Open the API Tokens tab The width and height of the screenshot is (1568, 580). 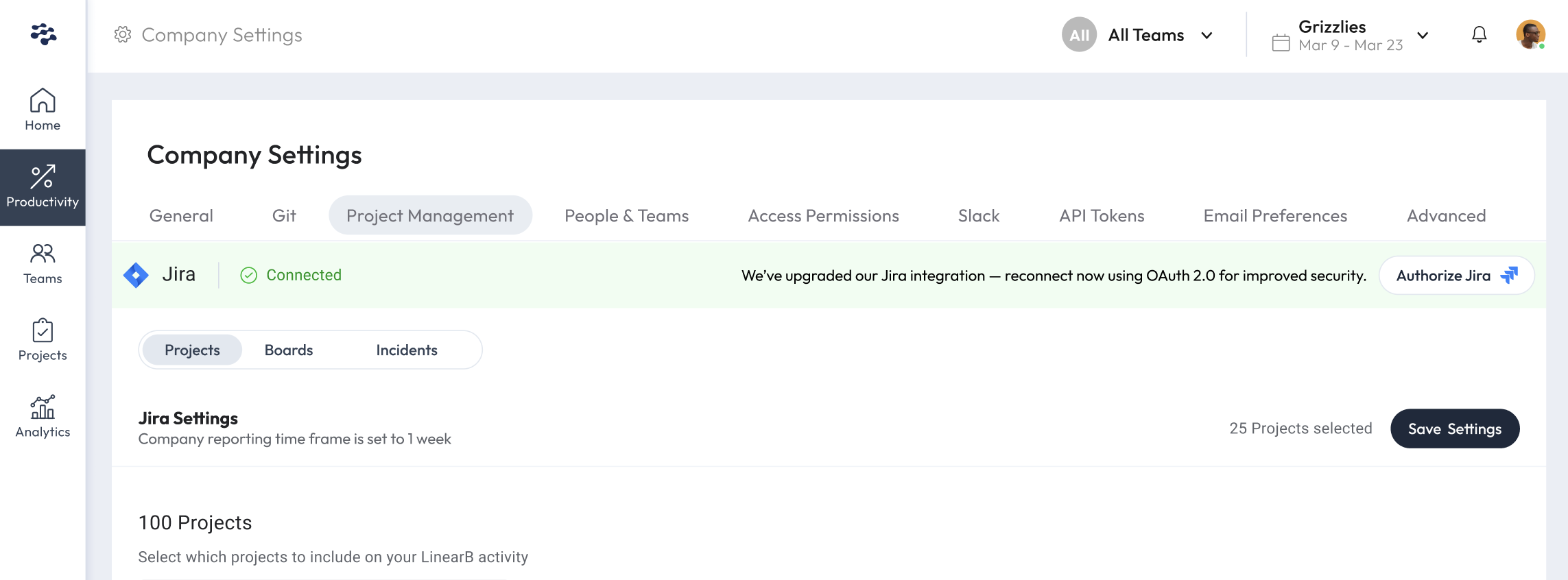(x=1102, y=216)
